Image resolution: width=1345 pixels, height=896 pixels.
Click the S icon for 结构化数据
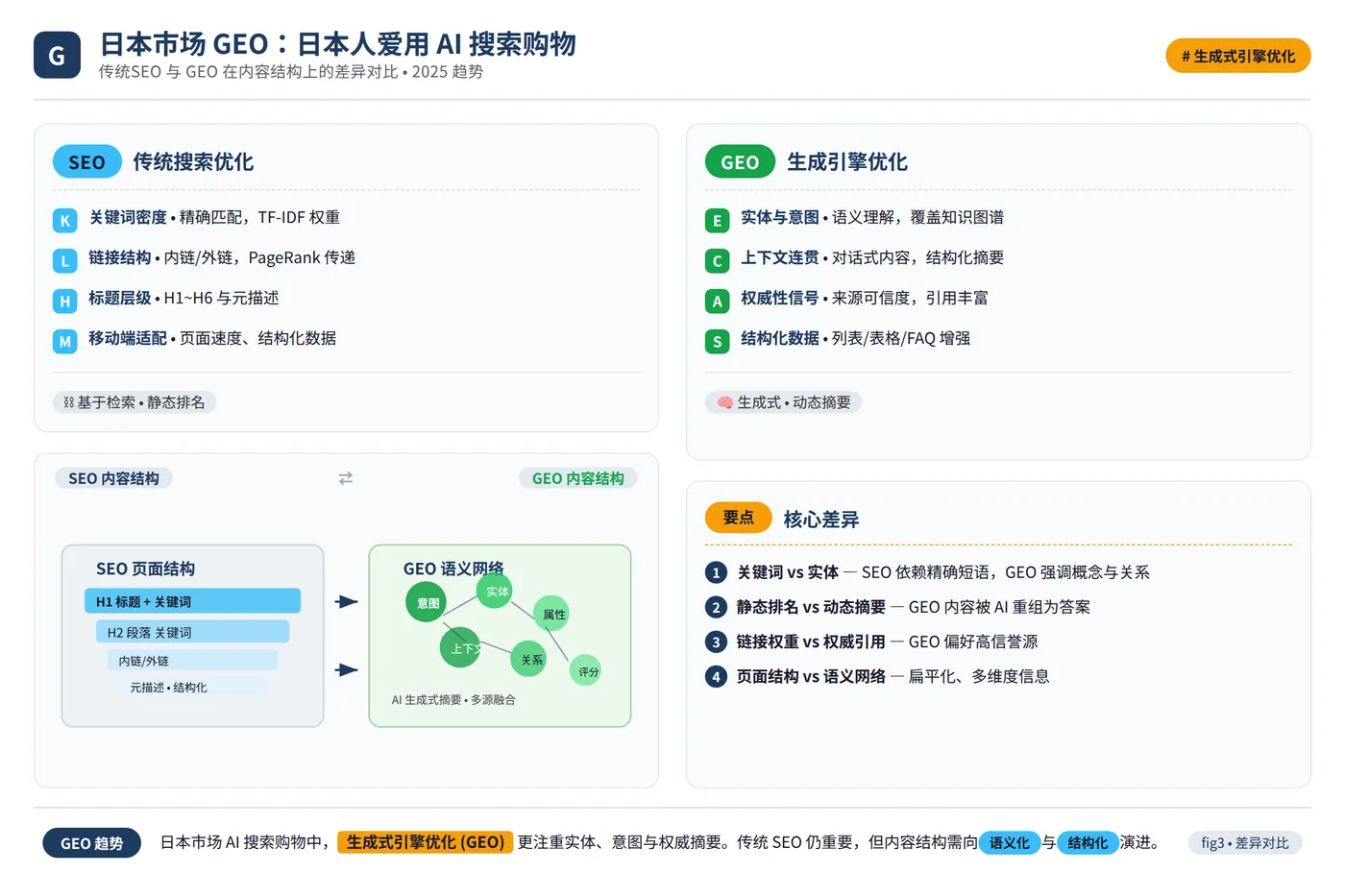(x=717, y=341)
